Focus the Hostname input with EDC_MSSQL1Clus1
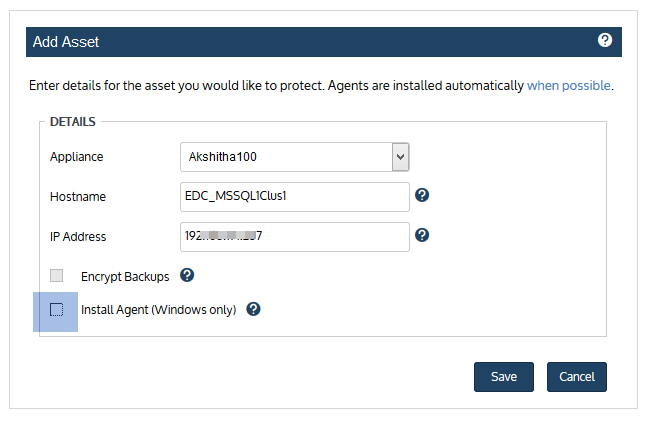The image size is (663, 437). (x=295, y=197)
